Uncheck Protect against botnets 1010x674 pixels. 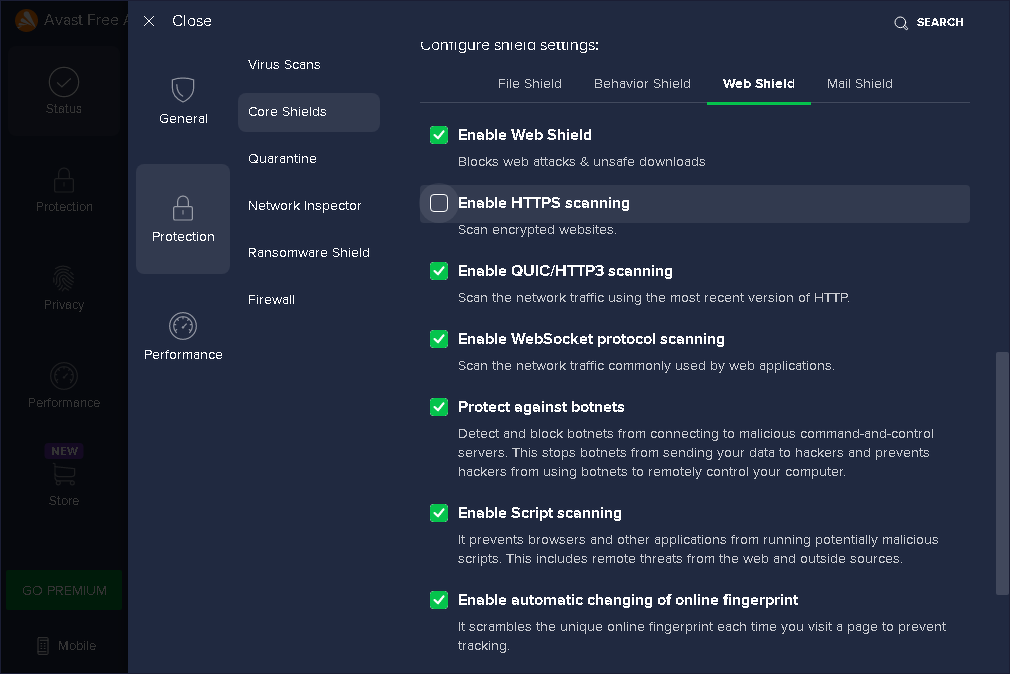[x=439, y=407]
